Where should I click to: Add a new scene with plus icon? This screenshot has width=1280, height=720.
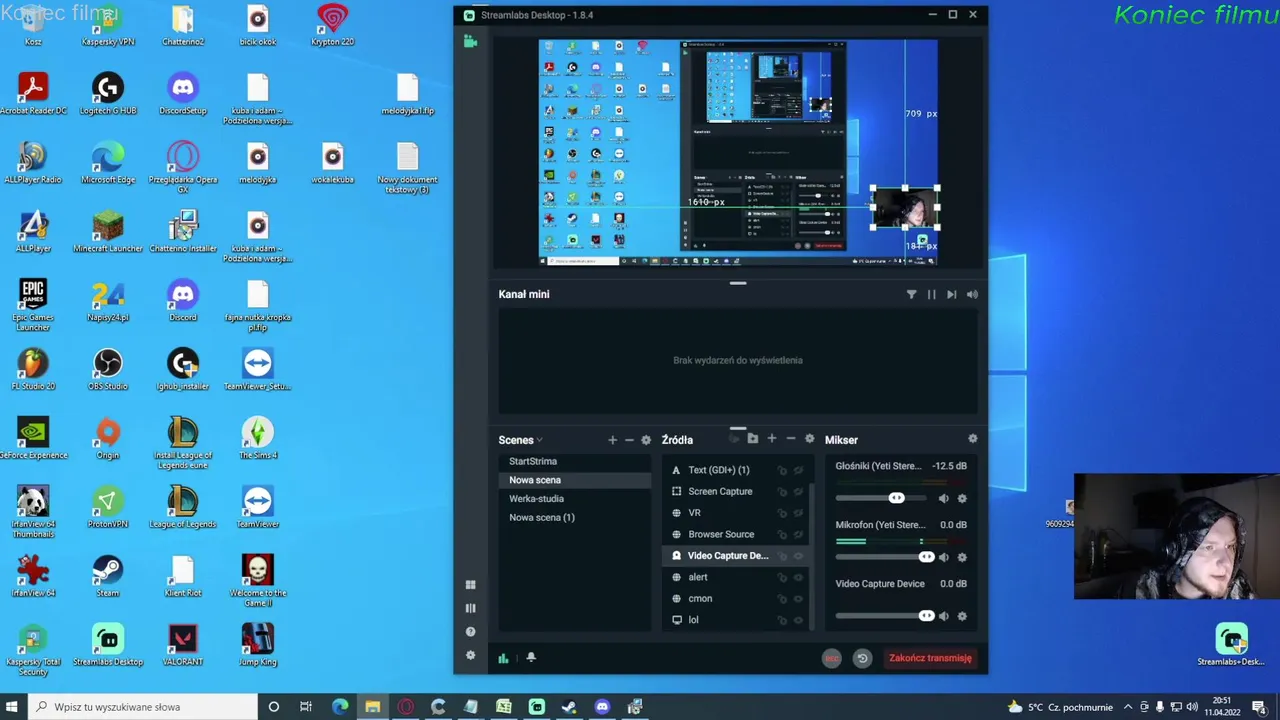[x=612, y=440]
